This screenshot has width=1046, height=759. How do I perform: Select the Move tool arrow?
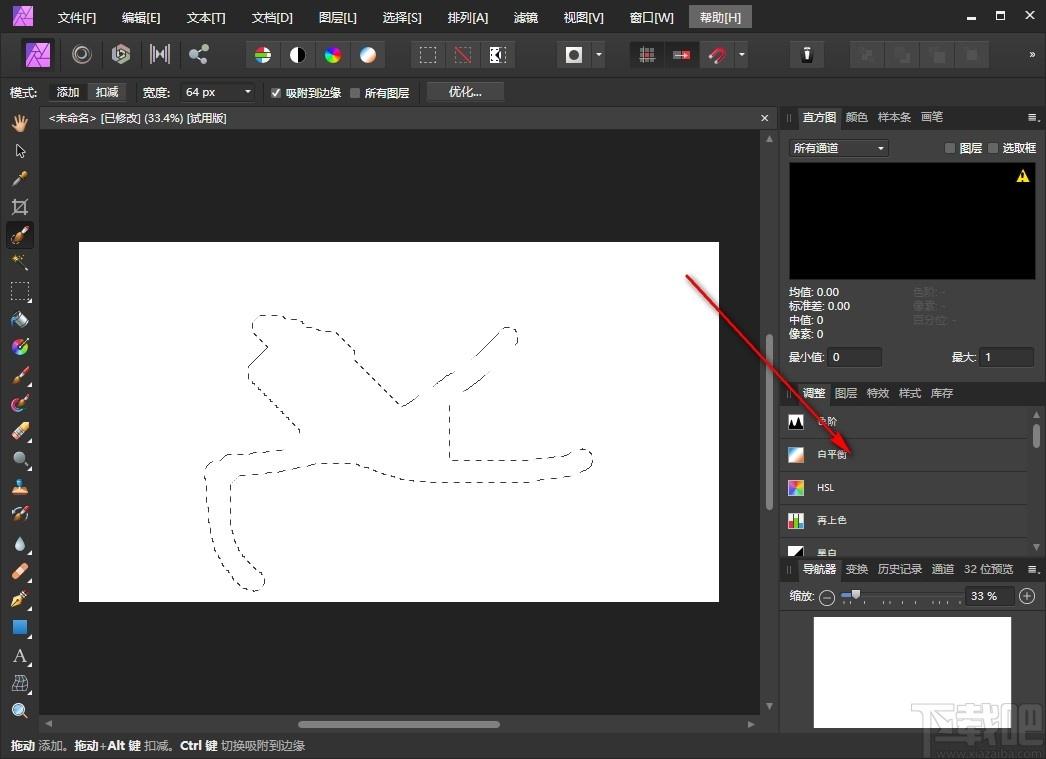pyautogui.click(x=20, y=151)
